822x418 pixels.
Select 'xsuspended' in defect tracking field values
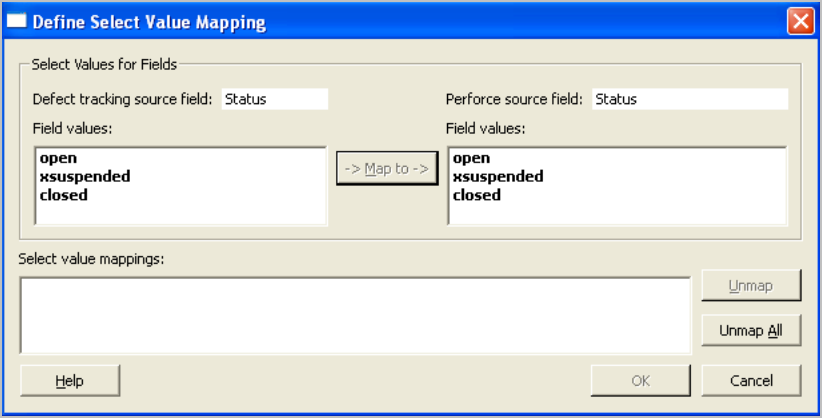[85, 177]
